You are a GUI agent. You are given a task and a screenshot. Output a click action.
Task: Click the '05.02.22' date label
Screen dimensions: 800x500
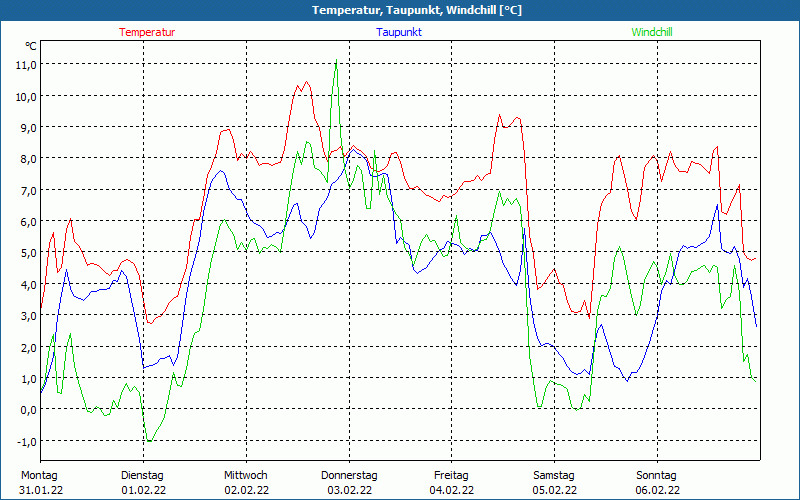[x=555, y=490]
